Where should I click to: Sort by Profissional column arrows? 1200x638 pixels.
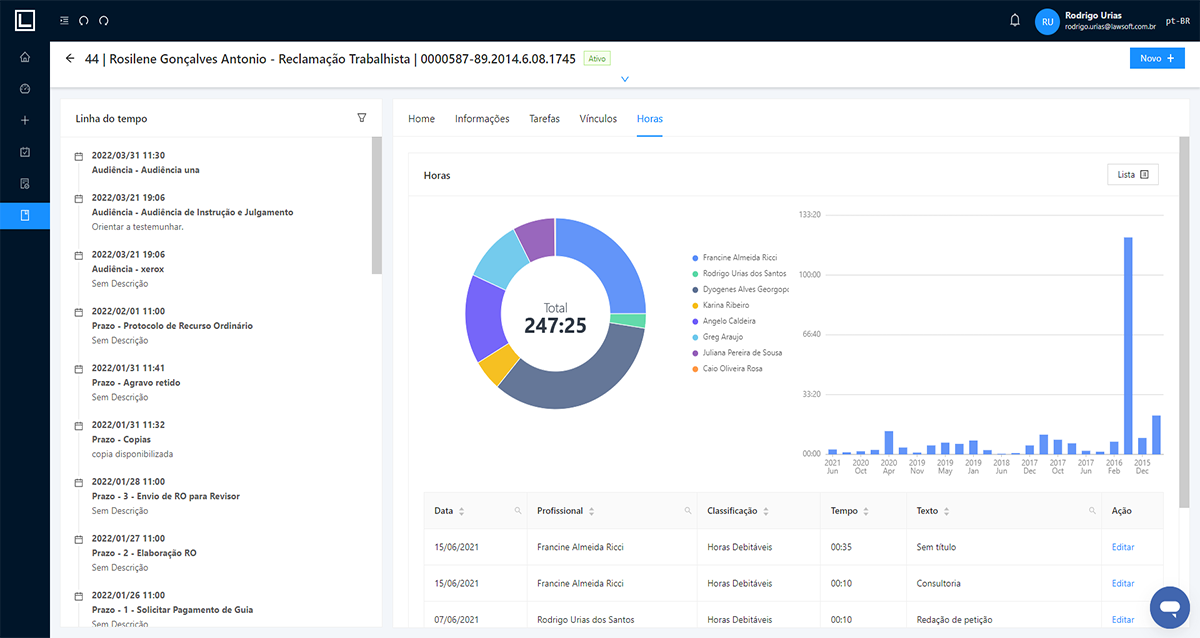click(x=592, y=511)
